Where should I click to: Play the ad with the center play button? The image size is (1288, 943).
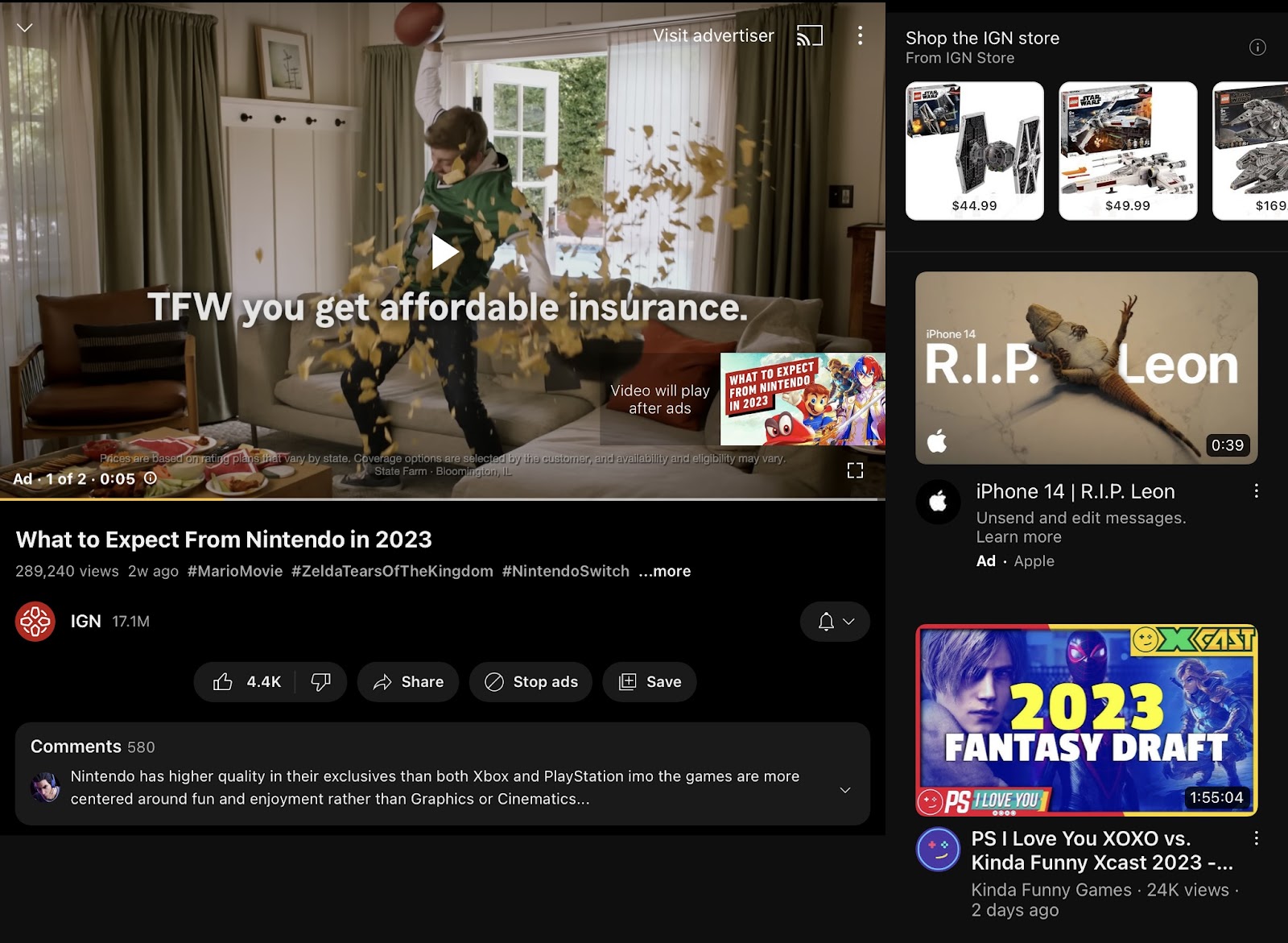point(444,252)
